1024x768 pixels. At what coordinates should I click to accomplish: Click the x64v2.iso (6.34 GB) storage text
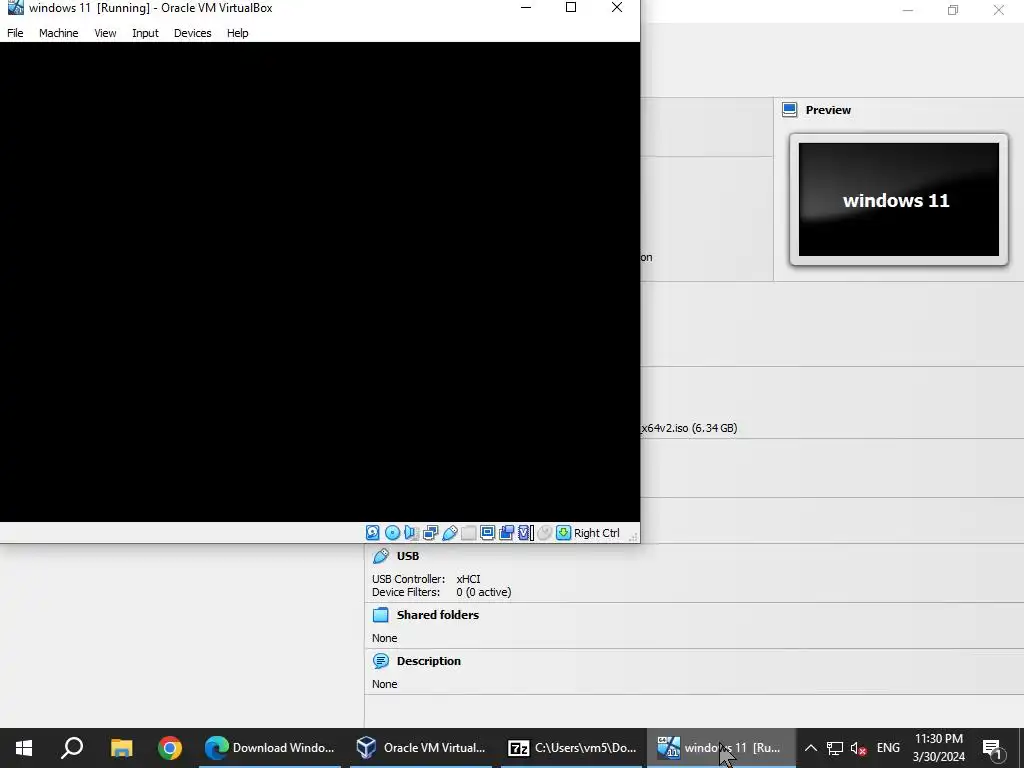coord(689,428)
